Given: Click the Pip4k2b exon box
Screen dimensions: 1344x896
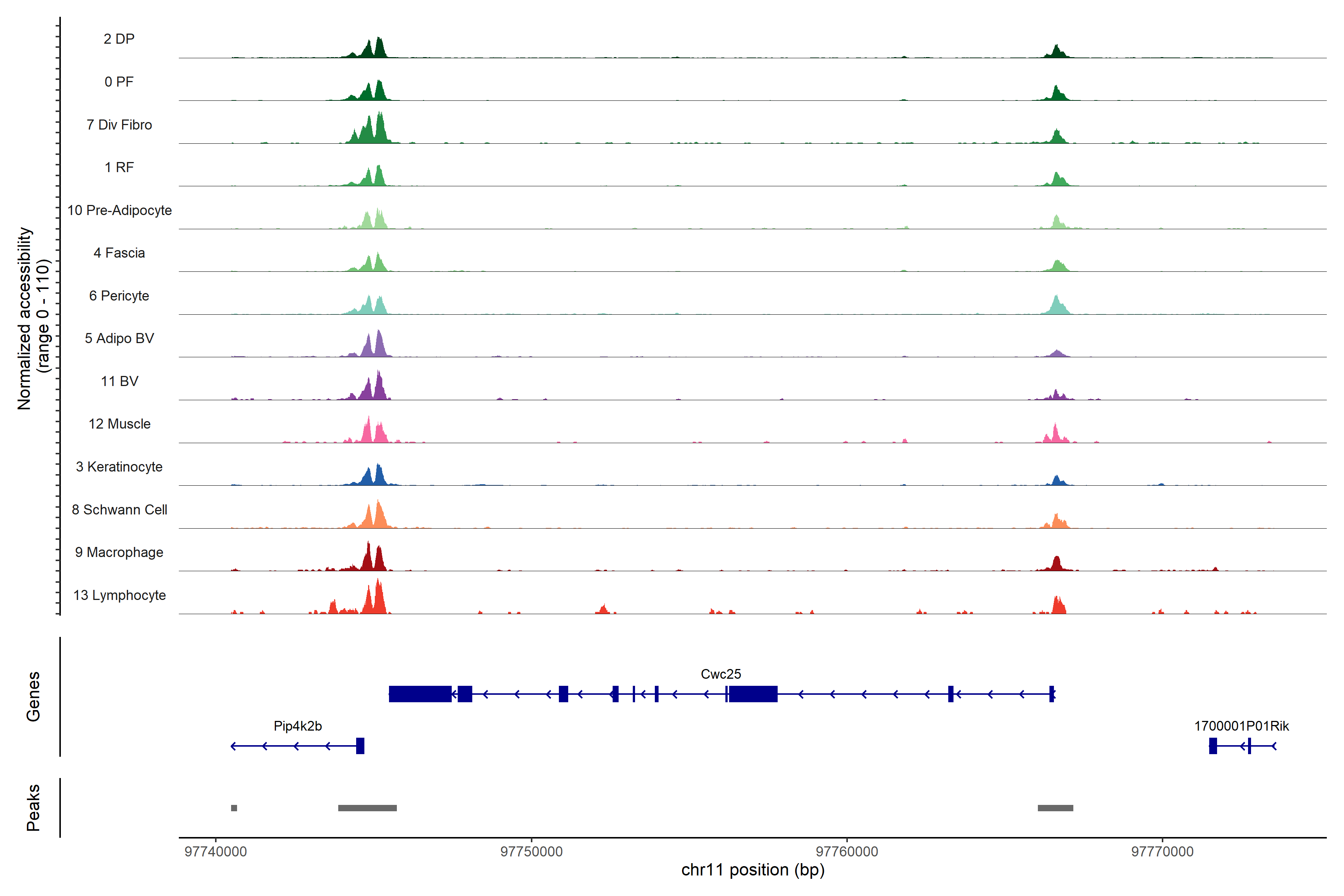Looking at the screenshot, I should 360,746.
